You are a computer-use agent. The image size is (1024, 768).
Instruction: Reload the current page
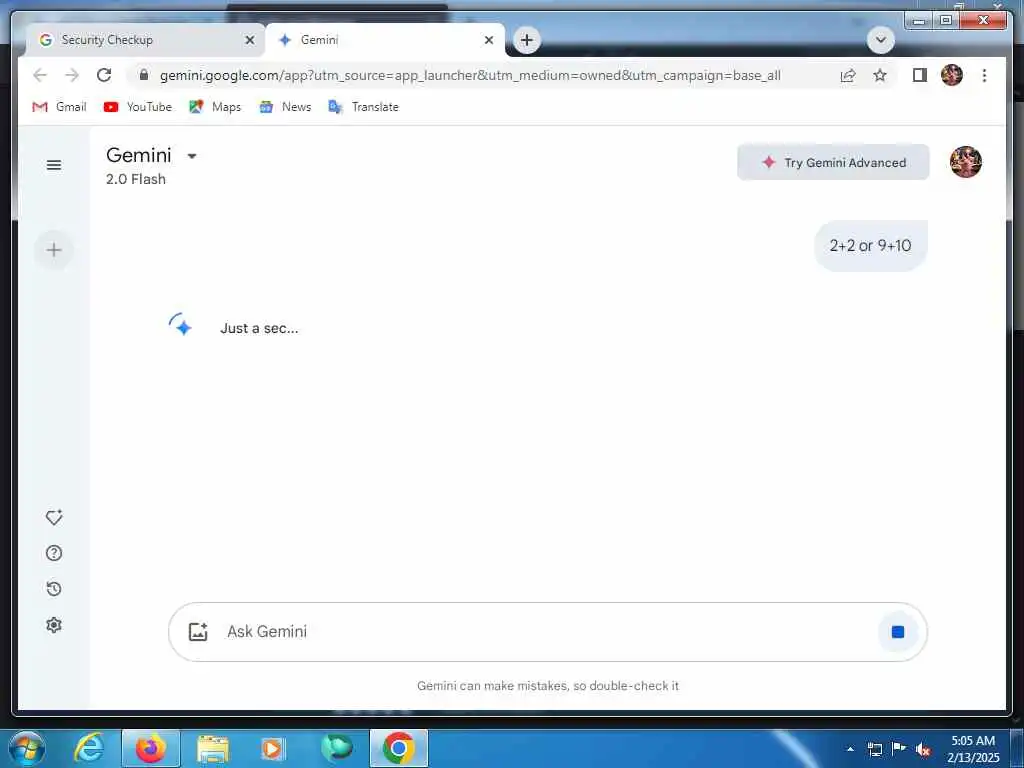[x=104, y=75]
